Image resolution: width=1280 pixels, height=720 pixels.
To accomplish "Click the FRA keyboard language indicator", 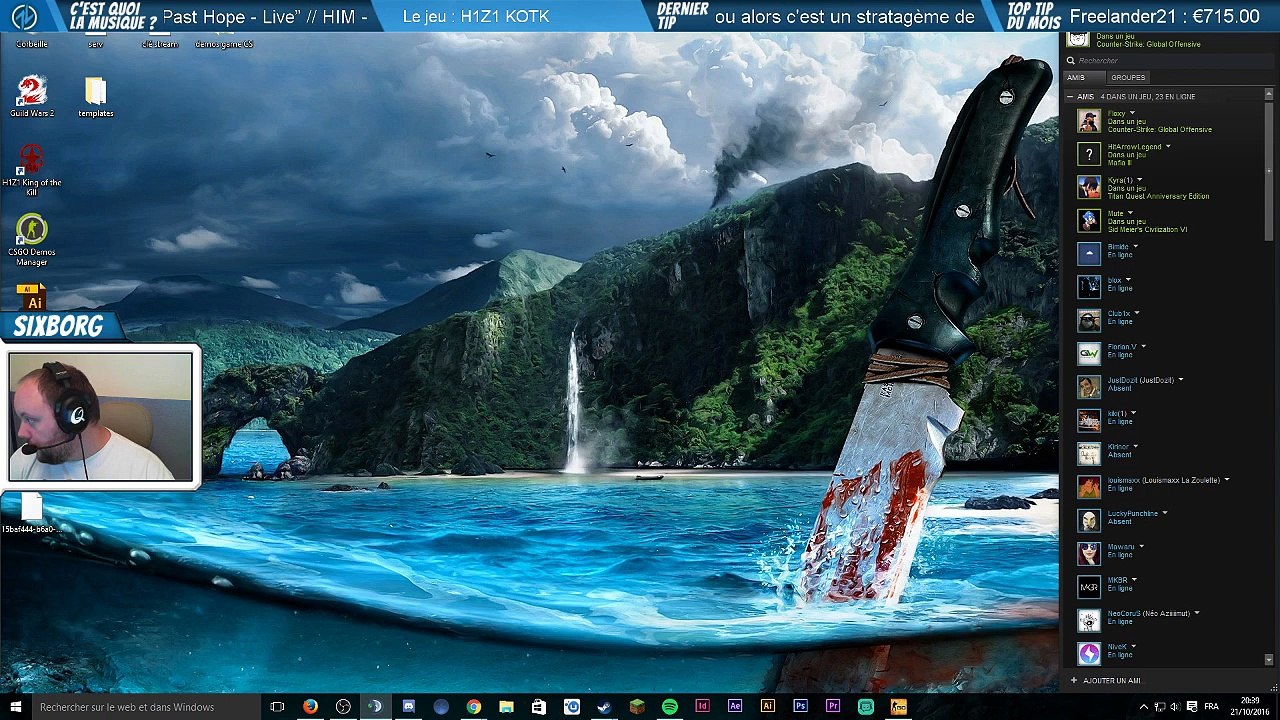I will 1212,707.
